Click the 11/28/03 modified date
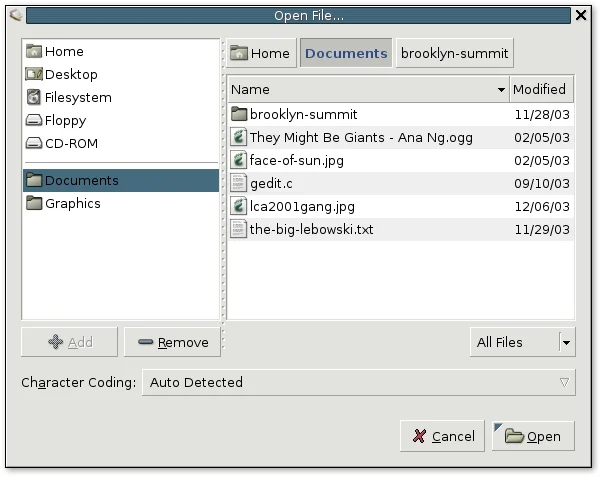The height and width of the screenshot is (477, 601). [x=542, y=115]
